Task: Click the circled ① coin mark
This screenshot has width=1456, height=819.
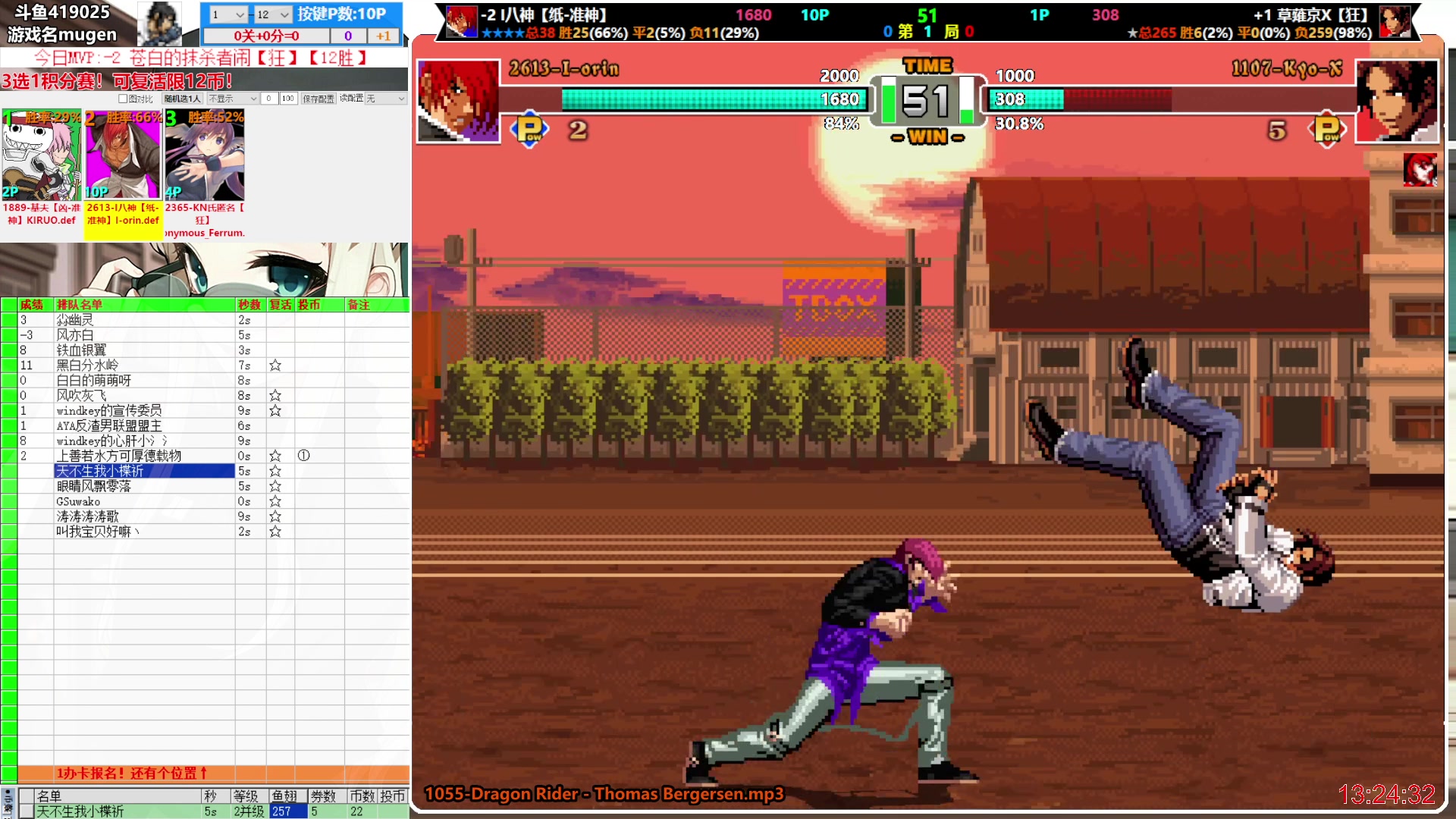Action: (304, 456)
